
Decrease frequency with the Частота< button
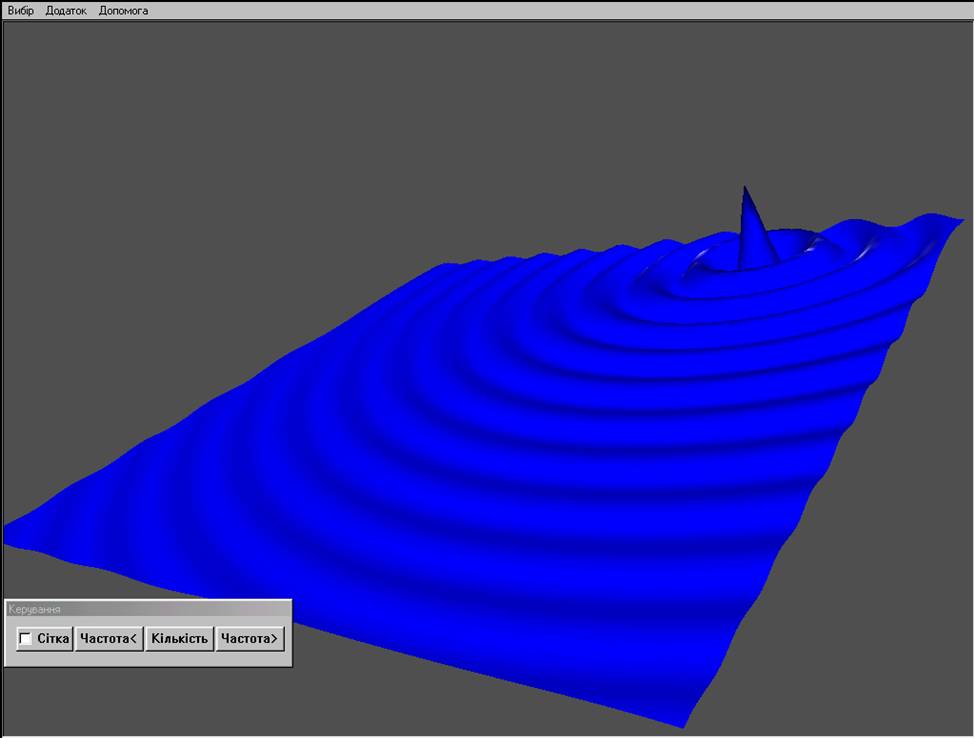109,639
